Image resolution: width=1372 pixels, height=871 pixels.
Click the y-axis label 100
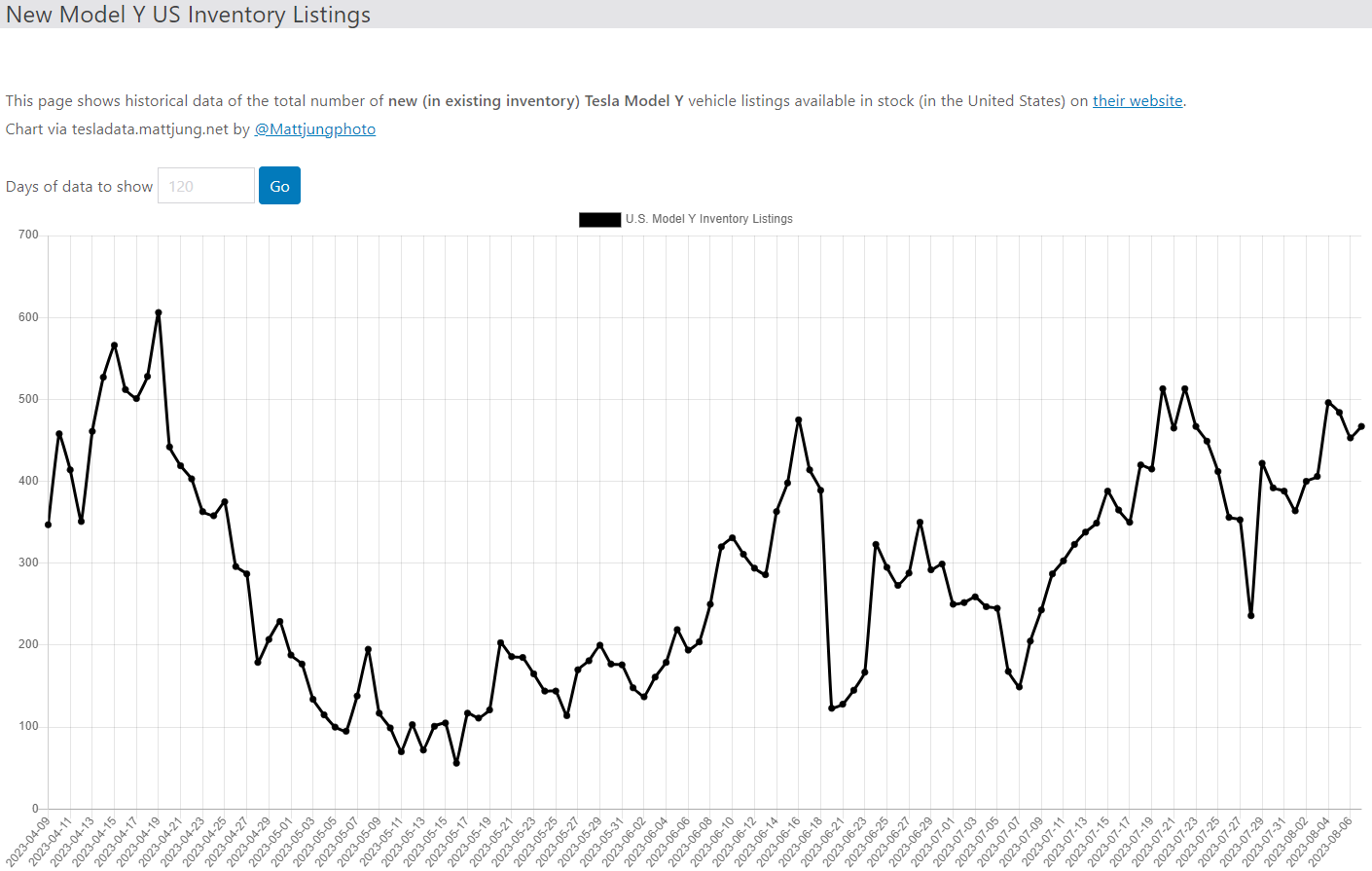click(x=28, y=726)
